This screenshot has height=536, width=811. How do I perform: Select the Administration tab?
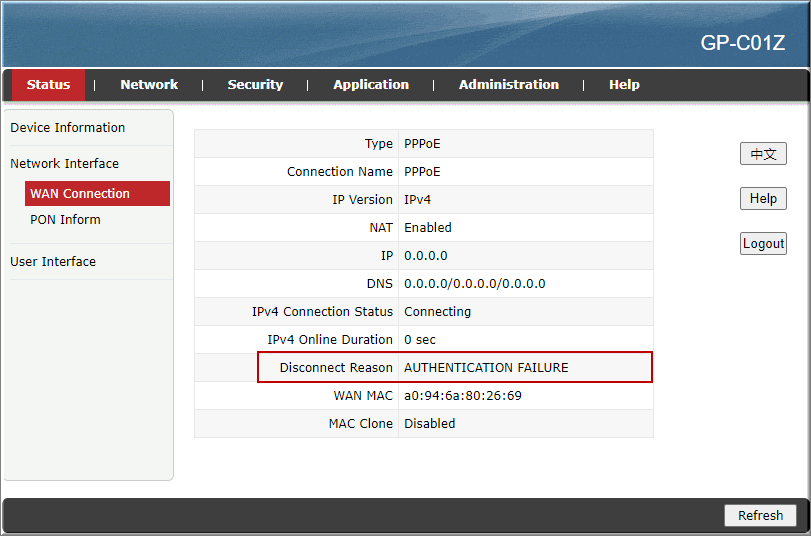point(508,85)
